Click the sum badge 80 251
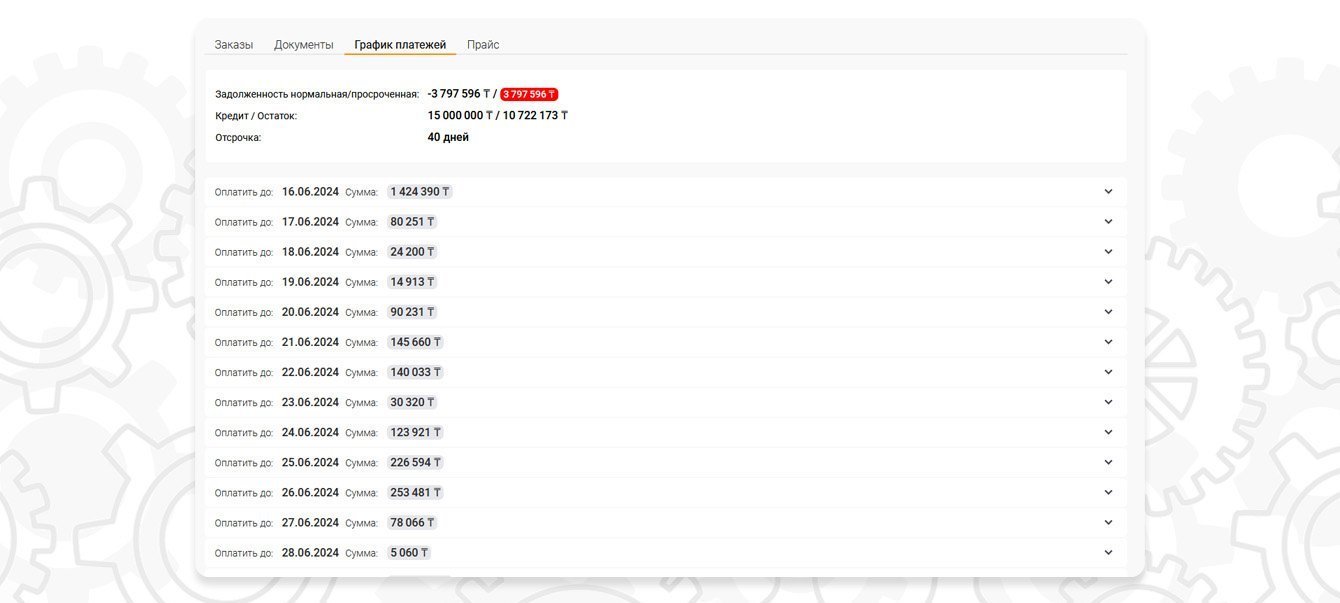 pos(412,221)
